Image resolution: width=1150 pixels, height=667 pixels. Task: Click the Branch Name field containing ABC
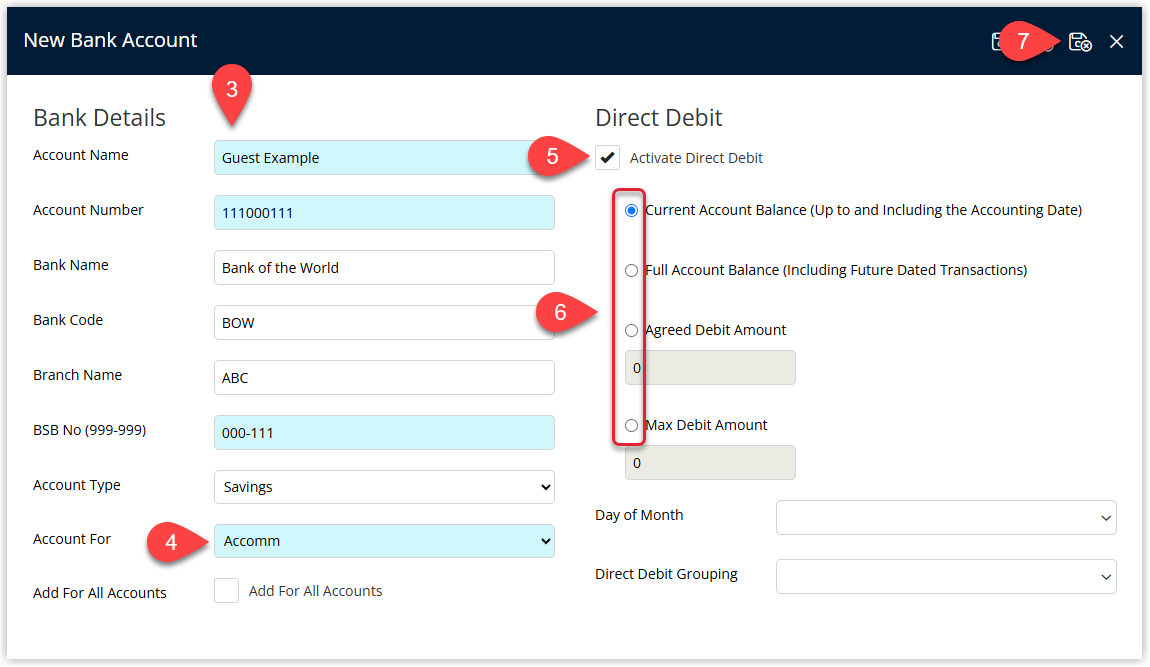(384, 378)
